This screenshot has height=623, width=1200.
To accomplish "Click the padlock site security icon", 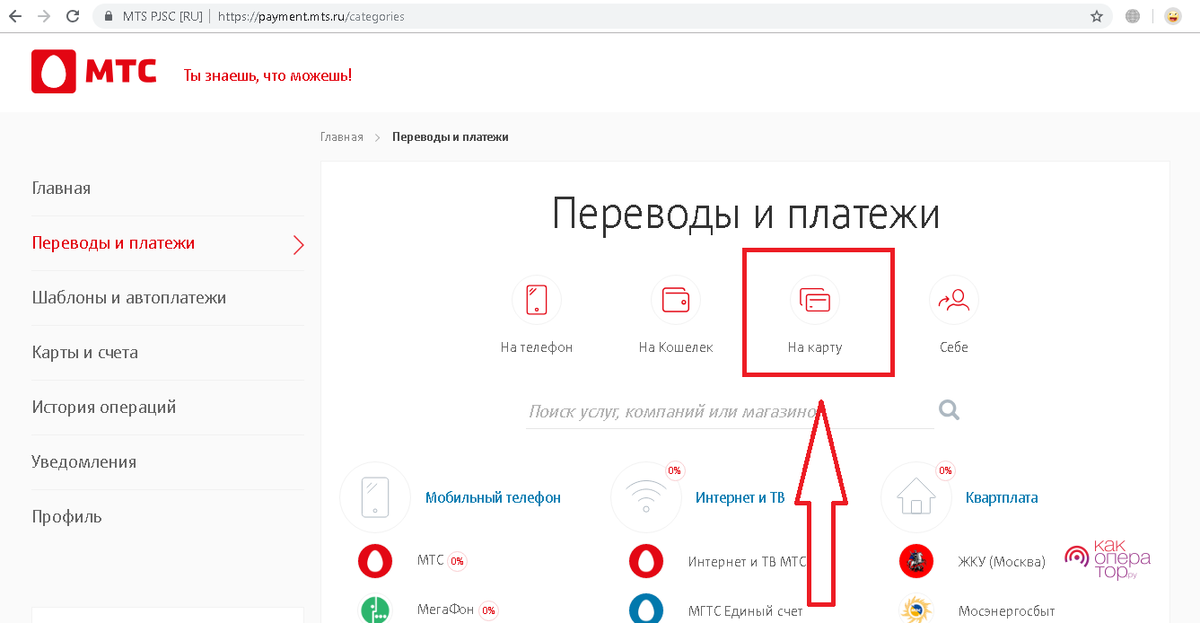I will pos(107,17).
